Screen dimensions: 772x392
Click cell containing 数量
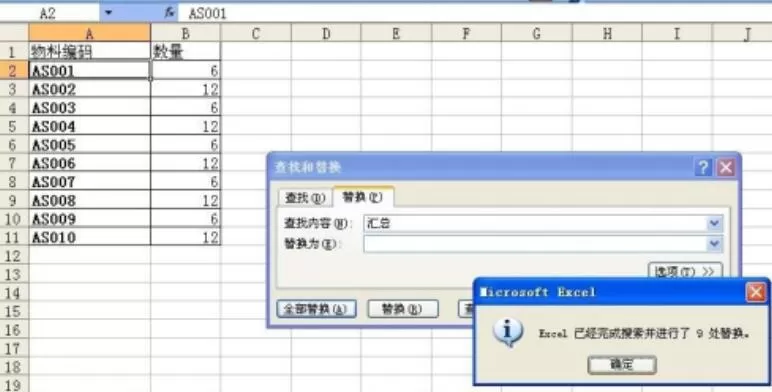pos(186,51)
